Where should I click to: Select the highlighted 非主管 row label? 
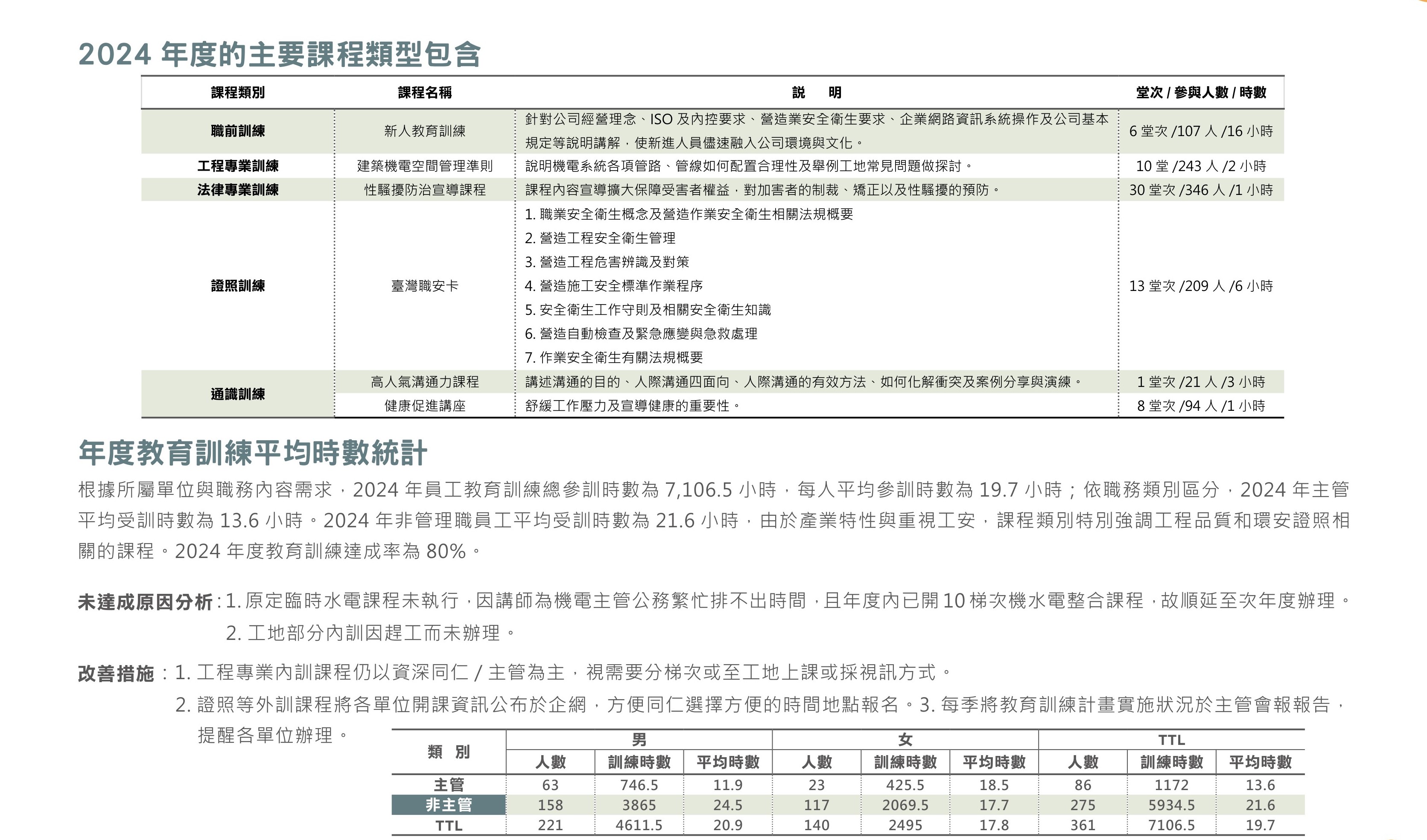tap(449, 805)
